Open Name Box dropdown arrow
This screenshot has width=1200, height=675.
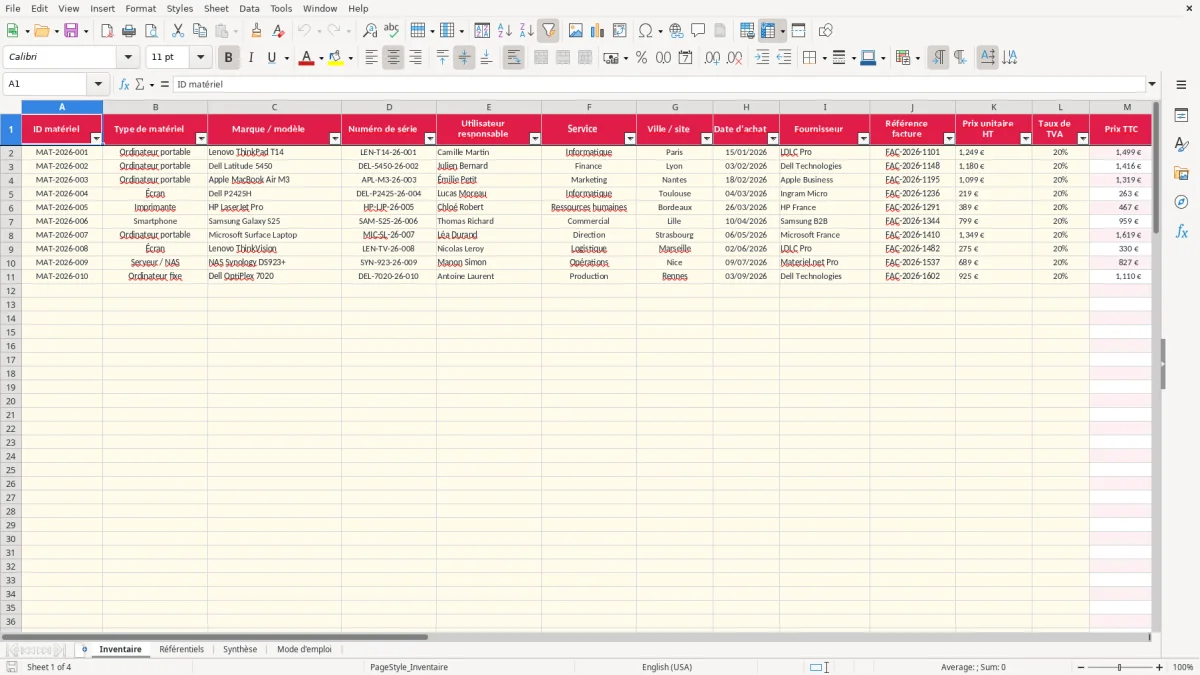coord(98,84)
